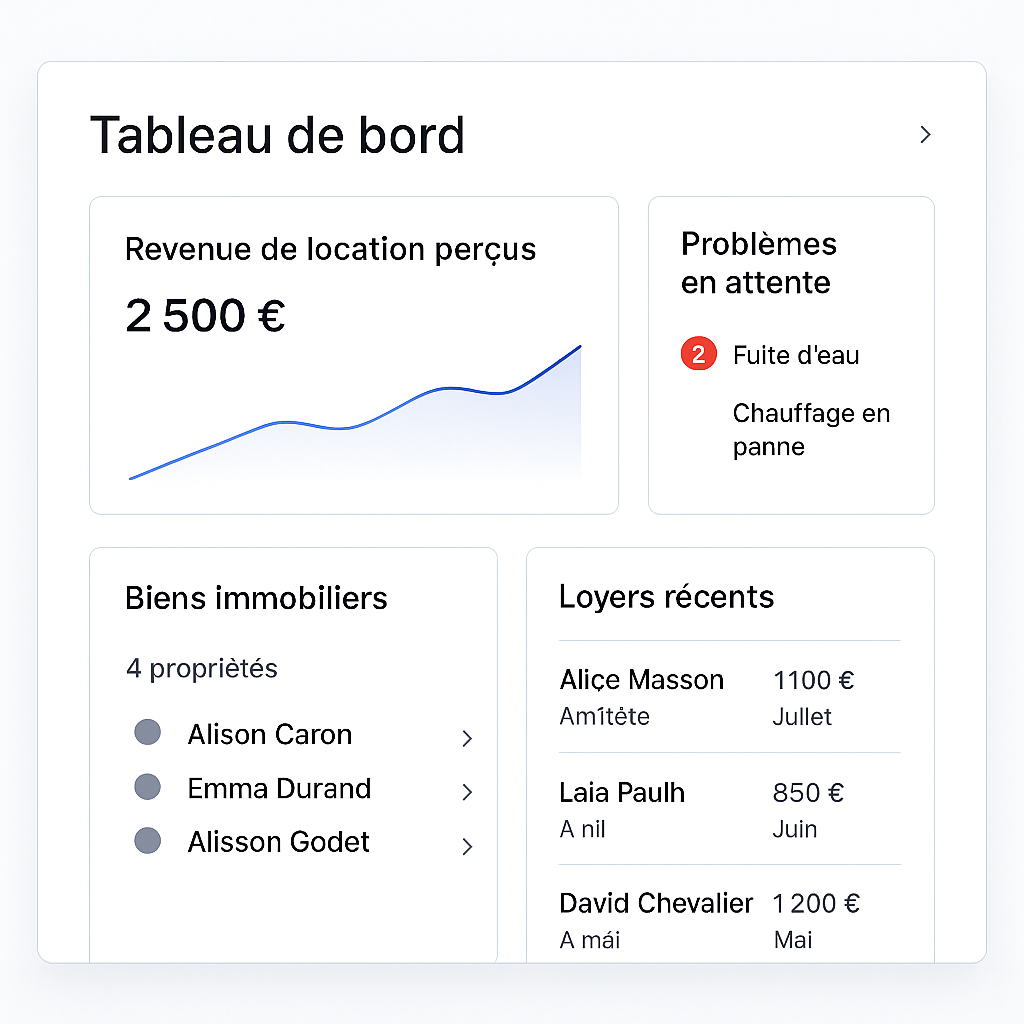The width and height of the screenshot is (1024, 1024).
Task: Open Laia Paulh's rent payment entry
Action: 729,809
